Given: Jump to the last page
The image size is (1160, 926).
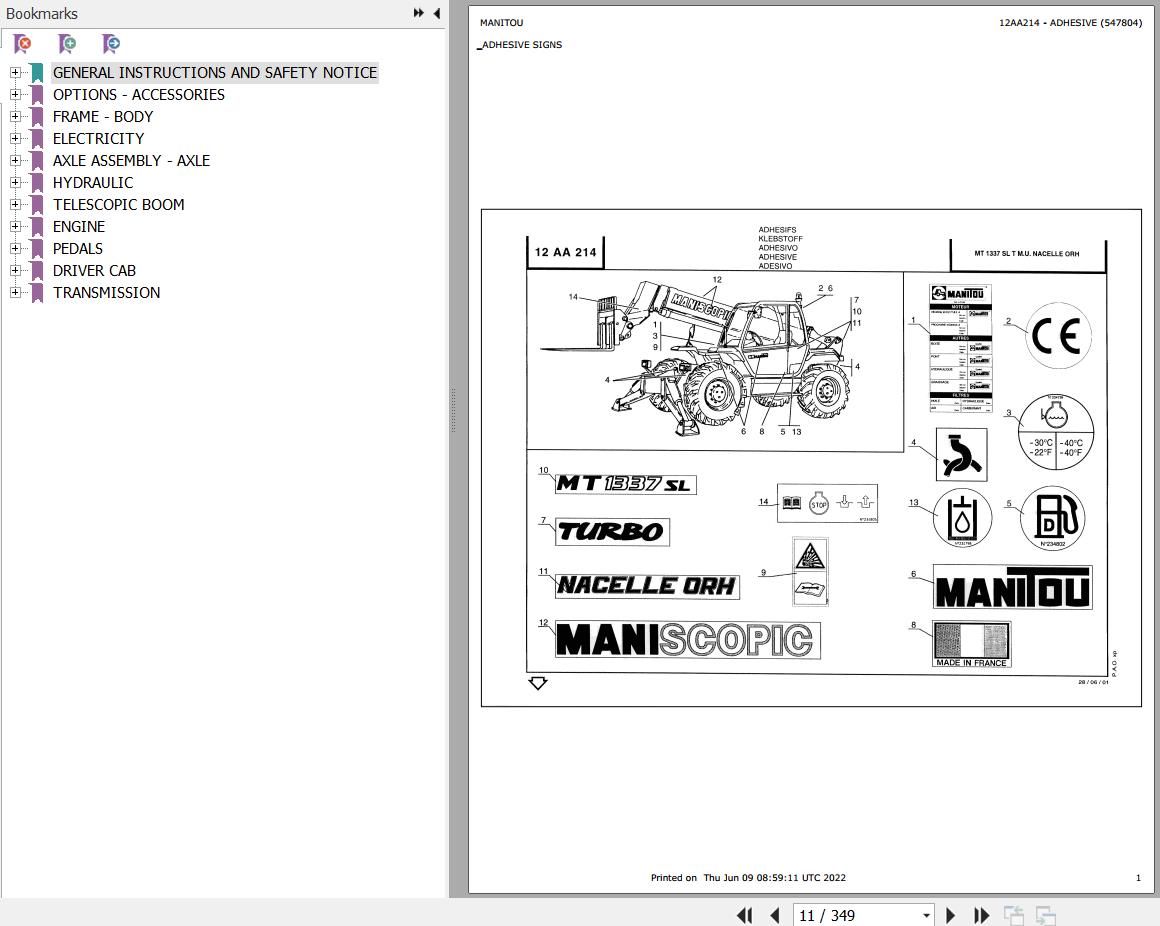Looking at the screenshot, I should pos(981,916).
